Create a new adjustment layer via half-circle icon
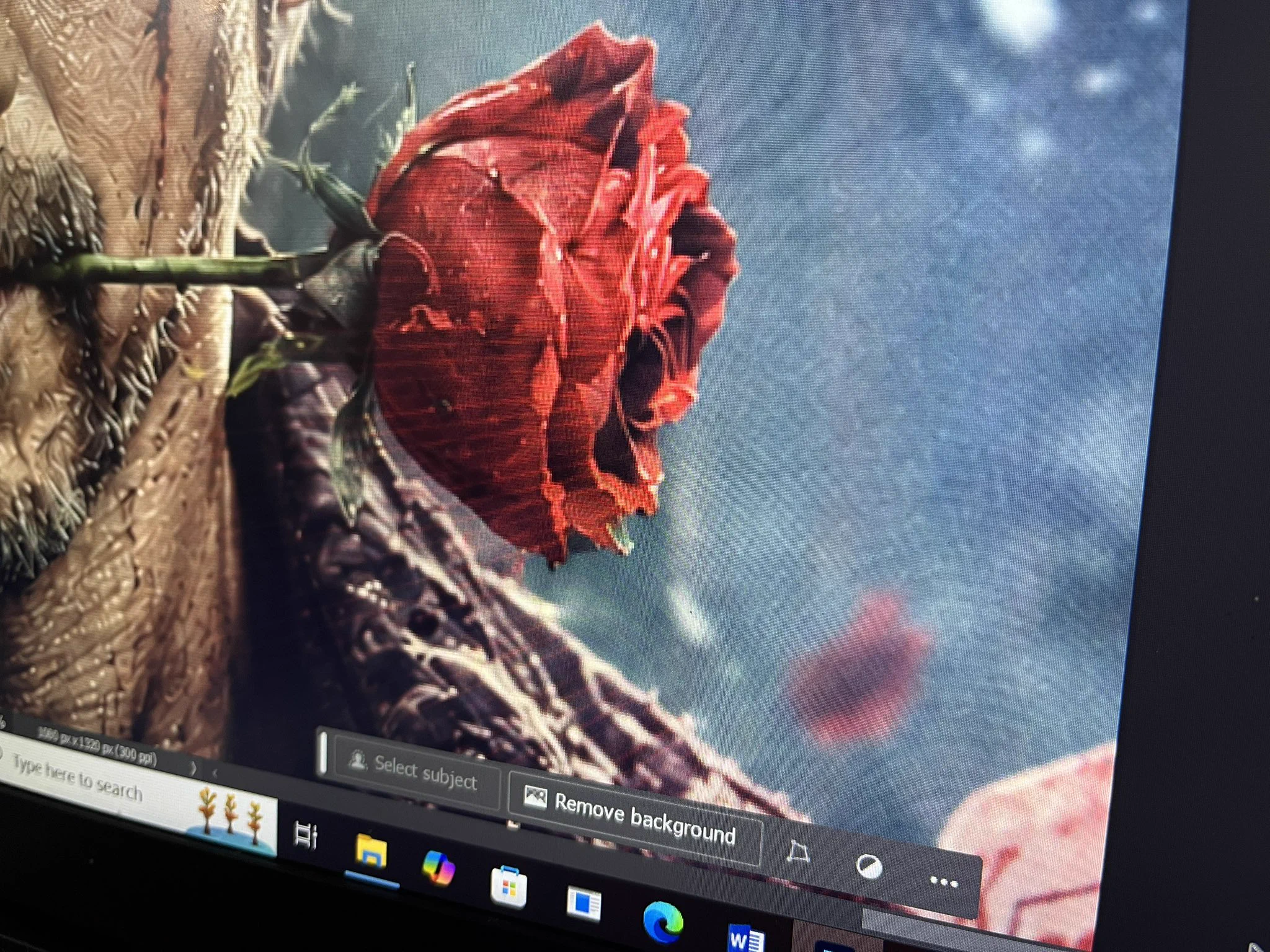The width and height of the screenshot is (1270, 952). (x=869, y=866)
